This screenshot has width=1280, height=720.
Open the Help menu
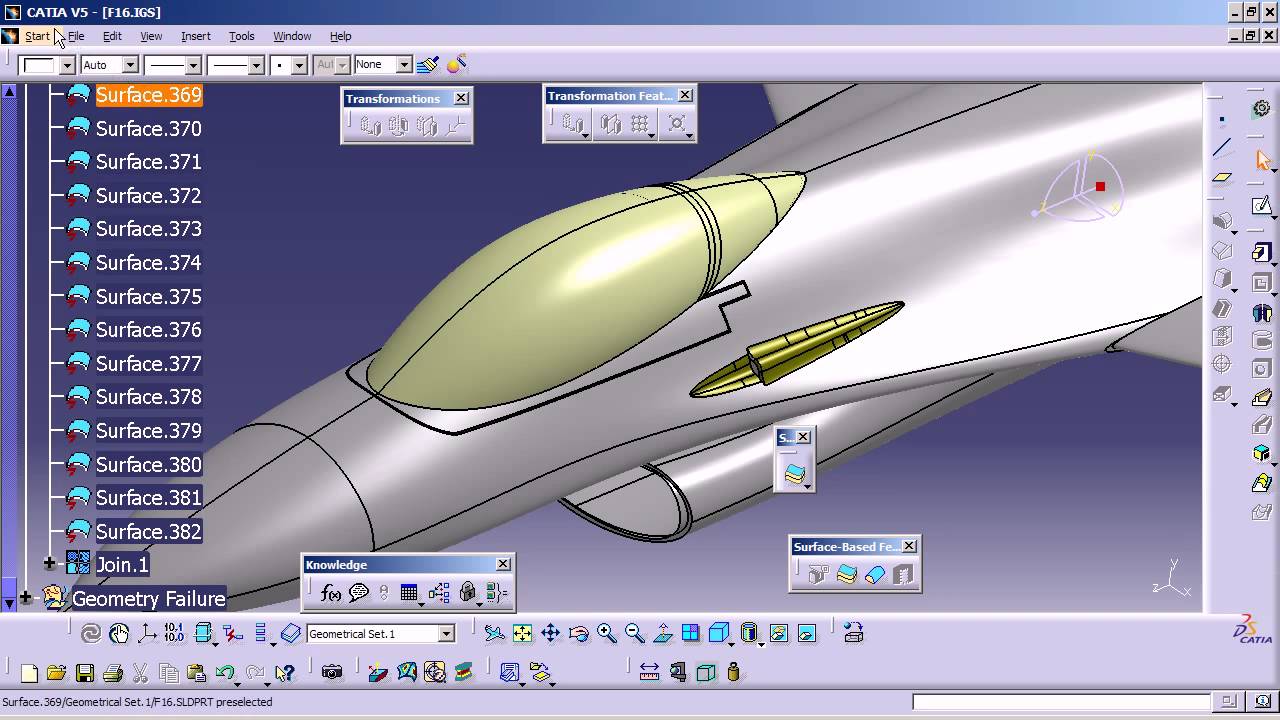pyautogui.click(x=341, y=36)
